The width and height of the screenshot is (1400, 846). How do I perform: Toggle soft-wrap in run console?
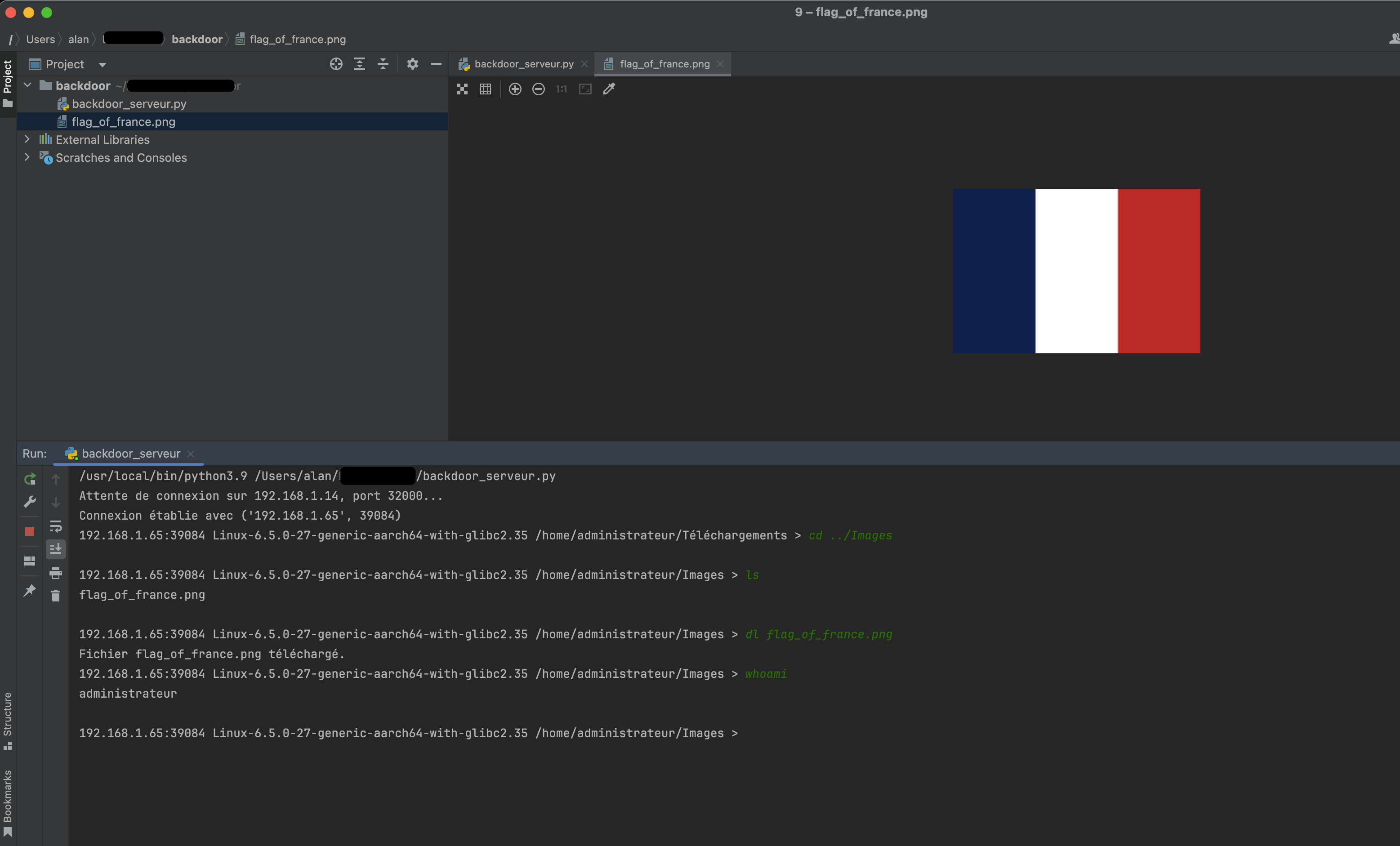click(56, 526)
